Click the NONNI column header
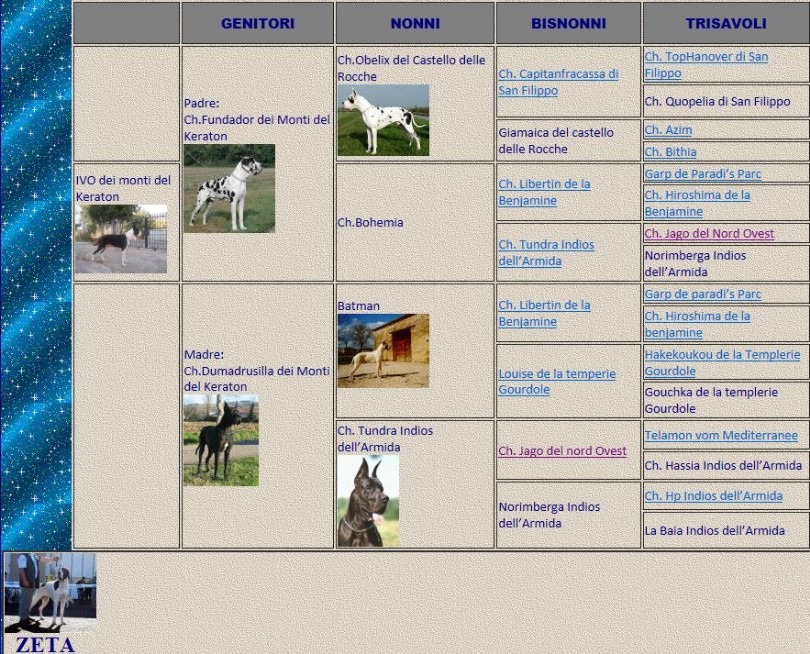Viewport: 810px width, 654px height. pos(415,23)
